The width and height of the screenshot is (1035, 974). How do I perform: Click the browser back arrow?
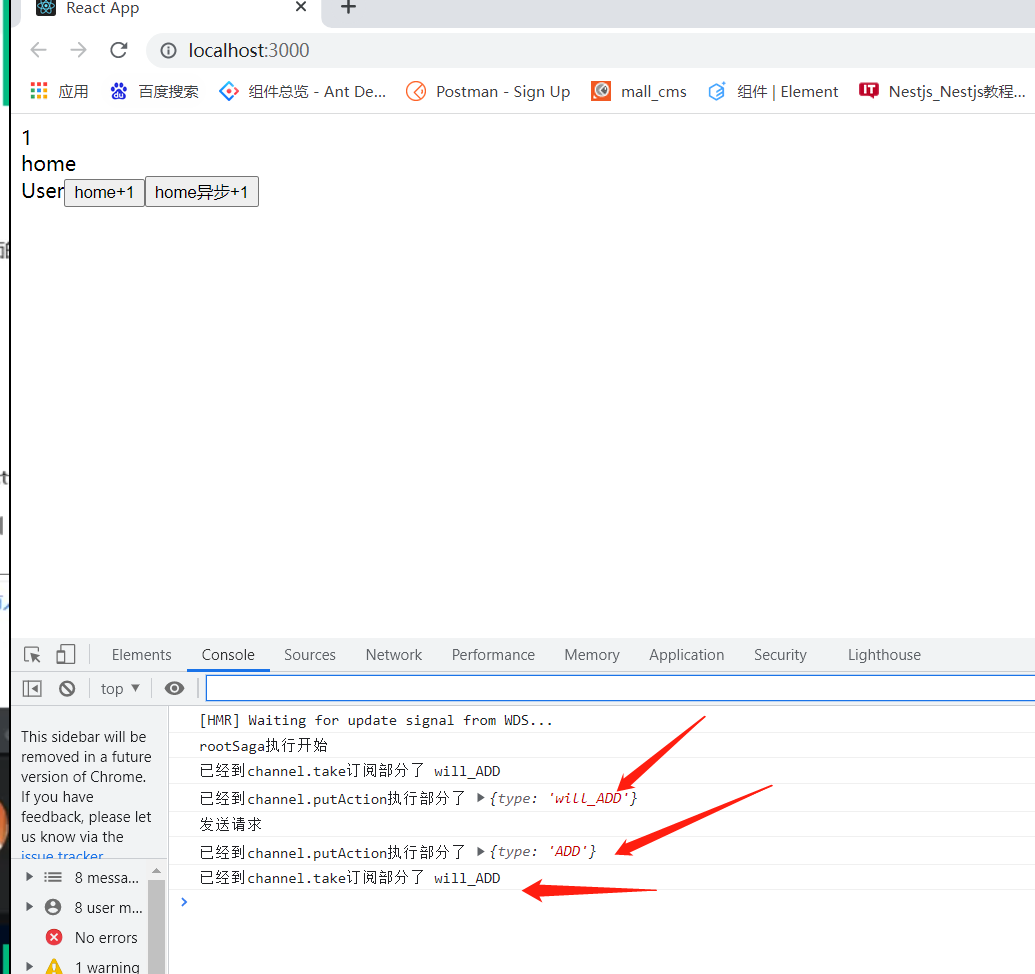pyautogui.click(x=39, y=50)
